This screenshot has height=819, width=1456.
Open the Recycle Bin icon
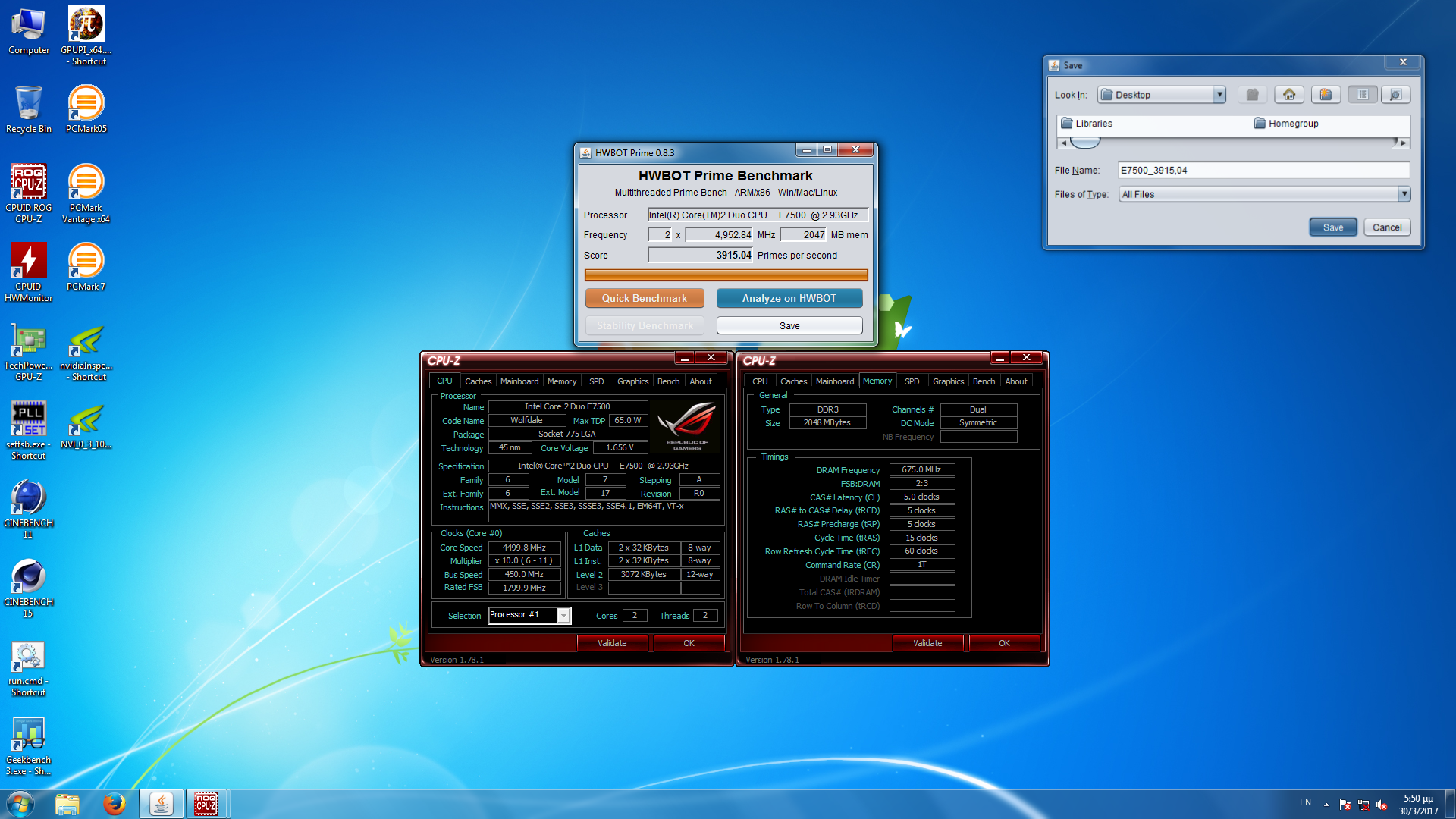pos(29,109)
